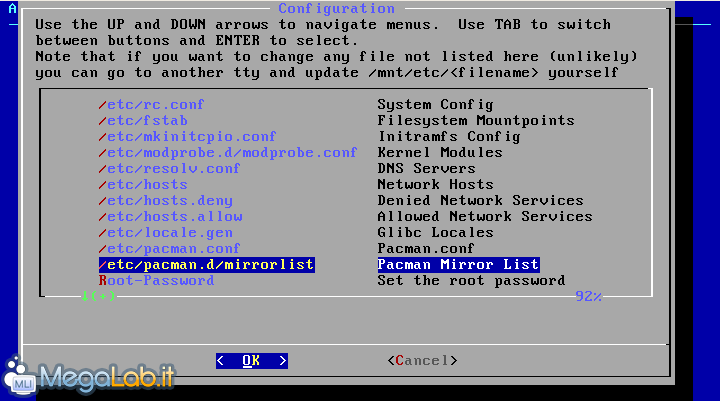Open the /etc/pacman.conf entry
The height and width of the screenshot is (401, 720).
170,249
